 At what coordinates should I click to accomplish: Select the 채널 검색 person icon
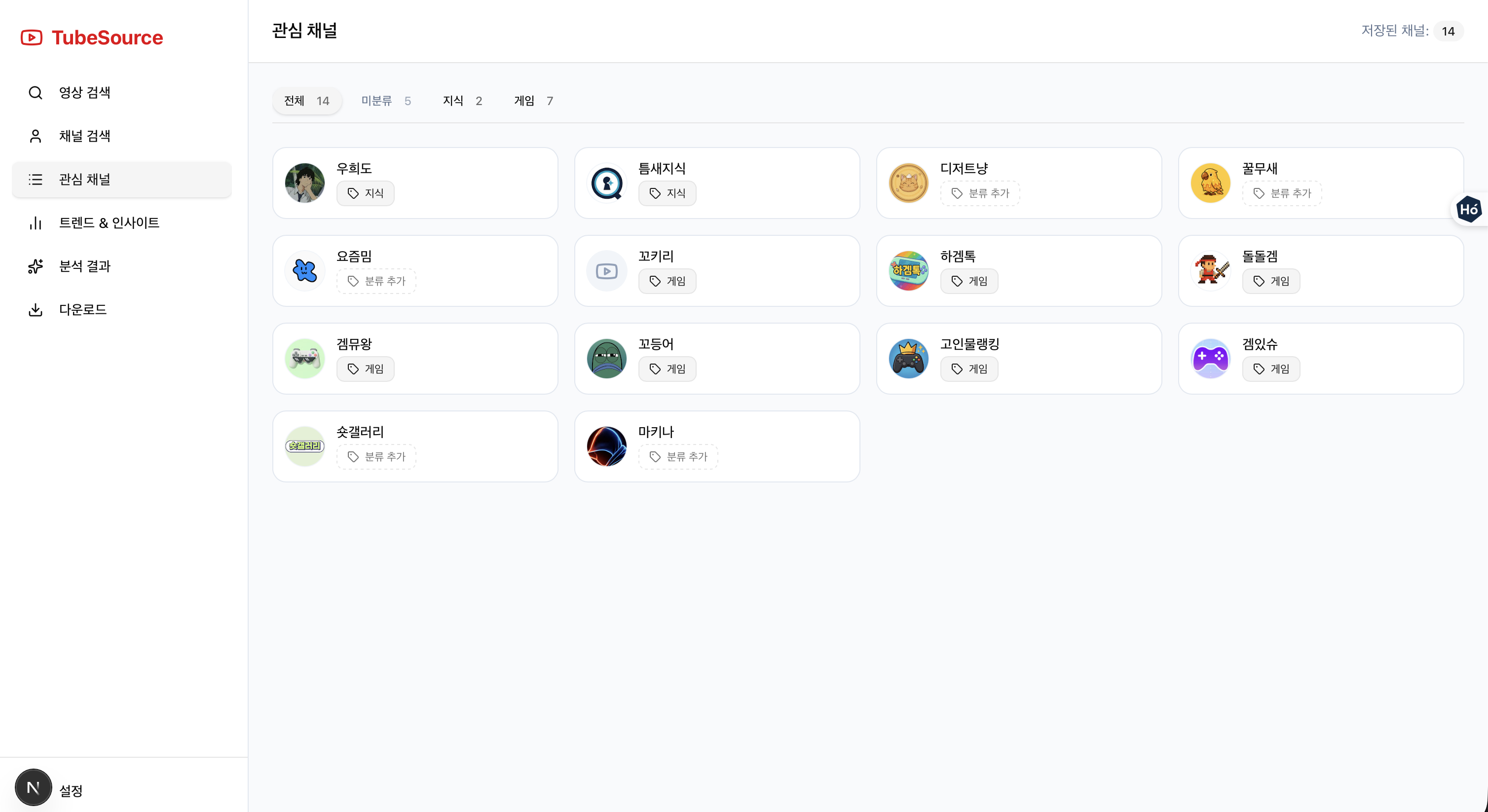coord(35,135)
